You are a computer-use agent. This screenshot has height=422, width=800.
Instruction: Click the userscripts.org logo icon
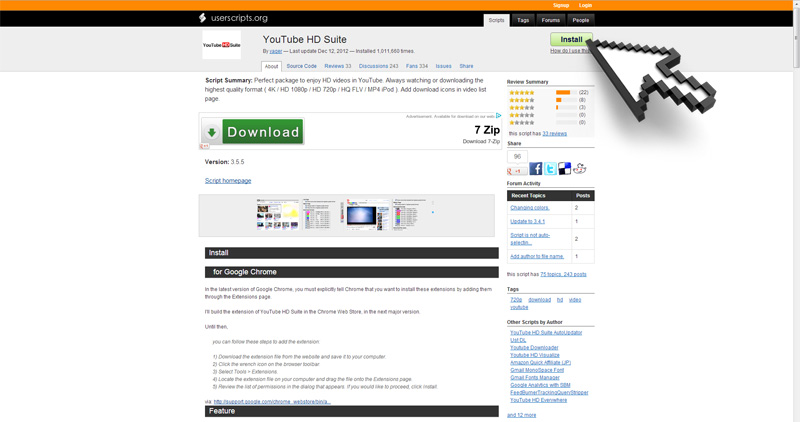[x=203, y=18]
